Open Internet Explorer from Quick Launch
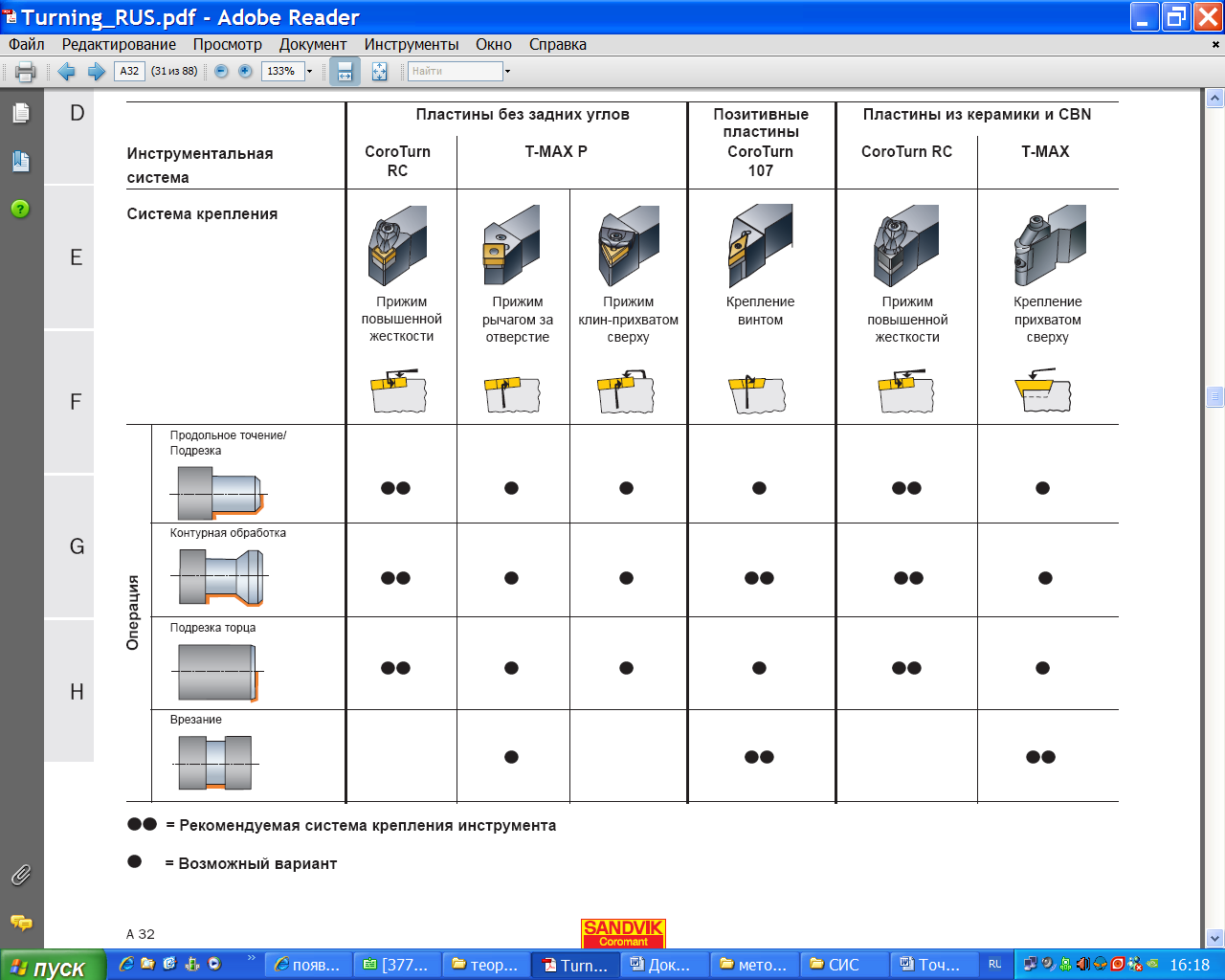The height and width of the screenshot is (980, 1225). point(125,965)
